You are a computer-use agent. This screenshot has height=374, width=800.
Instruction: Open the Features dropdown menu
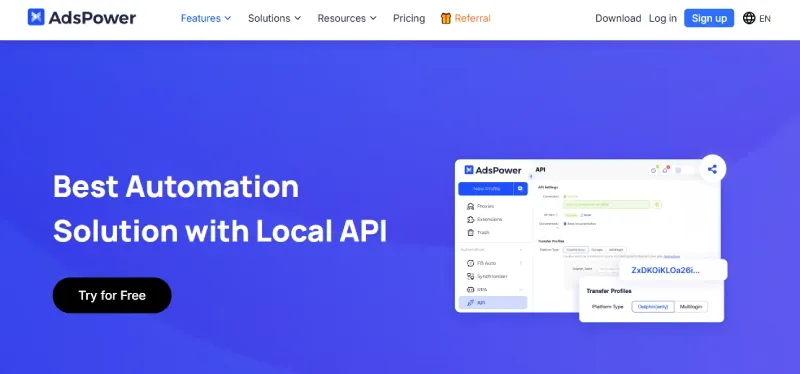pos(206,18)
